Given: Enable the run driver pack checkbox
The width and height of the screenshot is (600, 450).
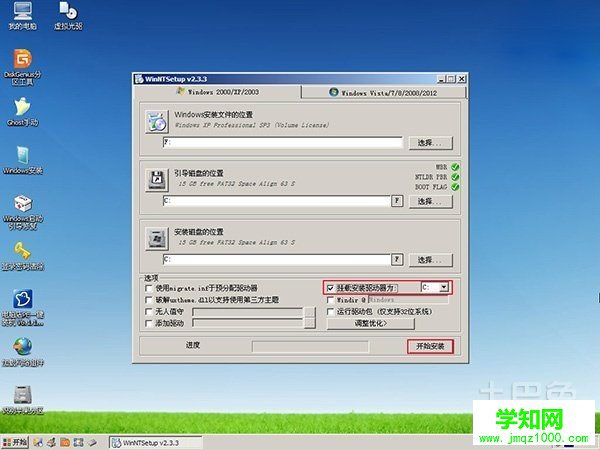Looking at the screenshot, I should 331,312.
